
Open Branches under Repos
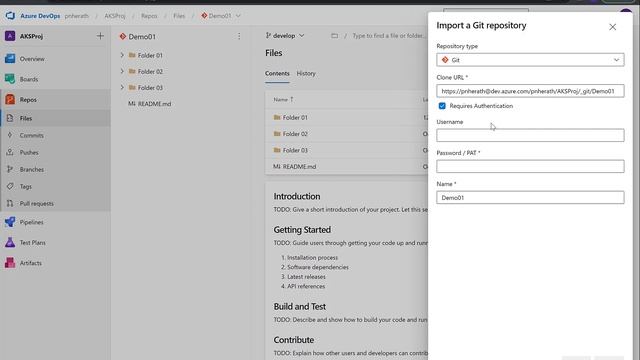point(31,169)
